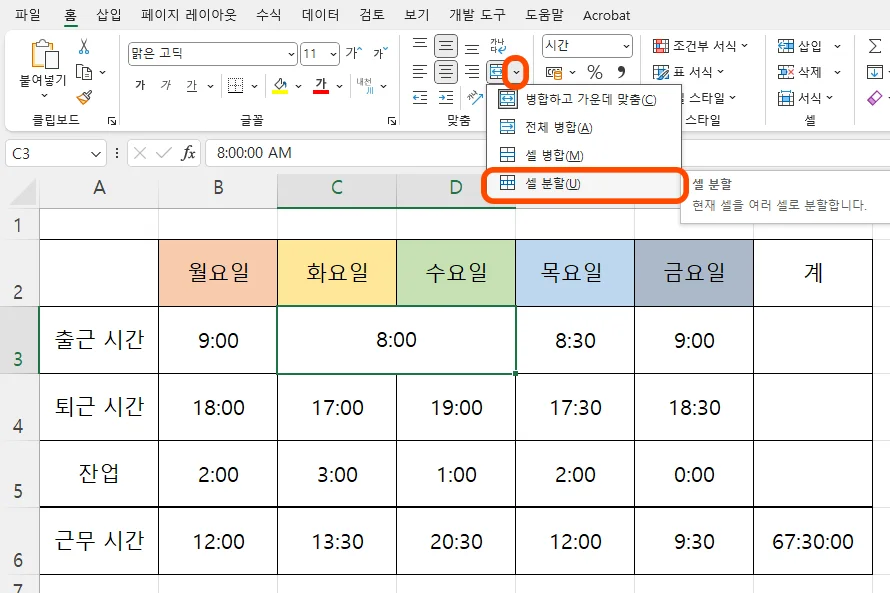Apply the red font color 가
The width and height of the screenshot is (890, 593).
pos(321,86)
